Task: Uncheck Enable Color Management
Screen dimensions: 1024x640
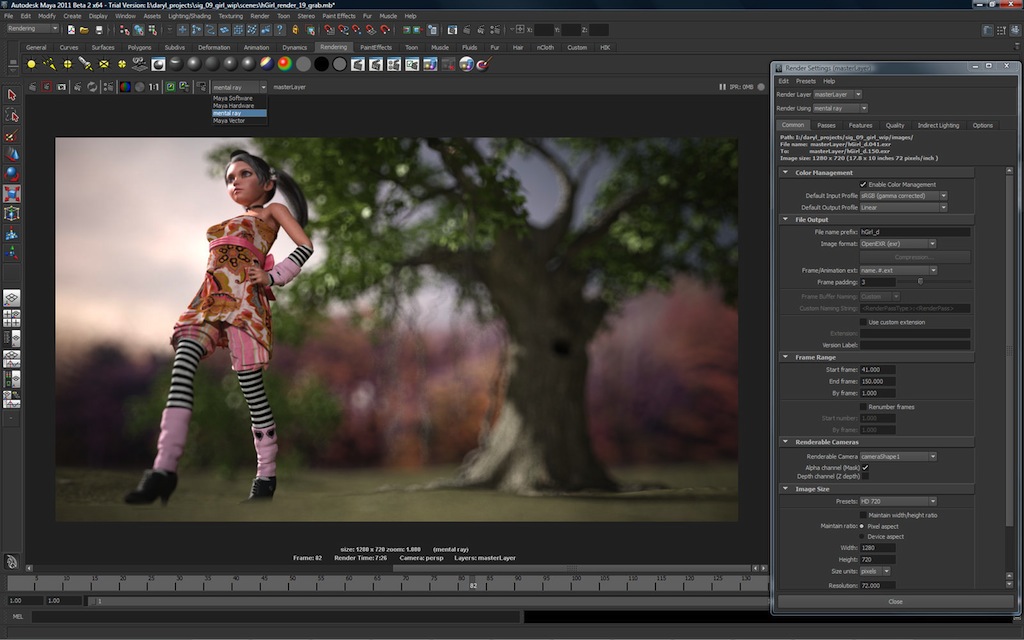Action: [863, 184]
